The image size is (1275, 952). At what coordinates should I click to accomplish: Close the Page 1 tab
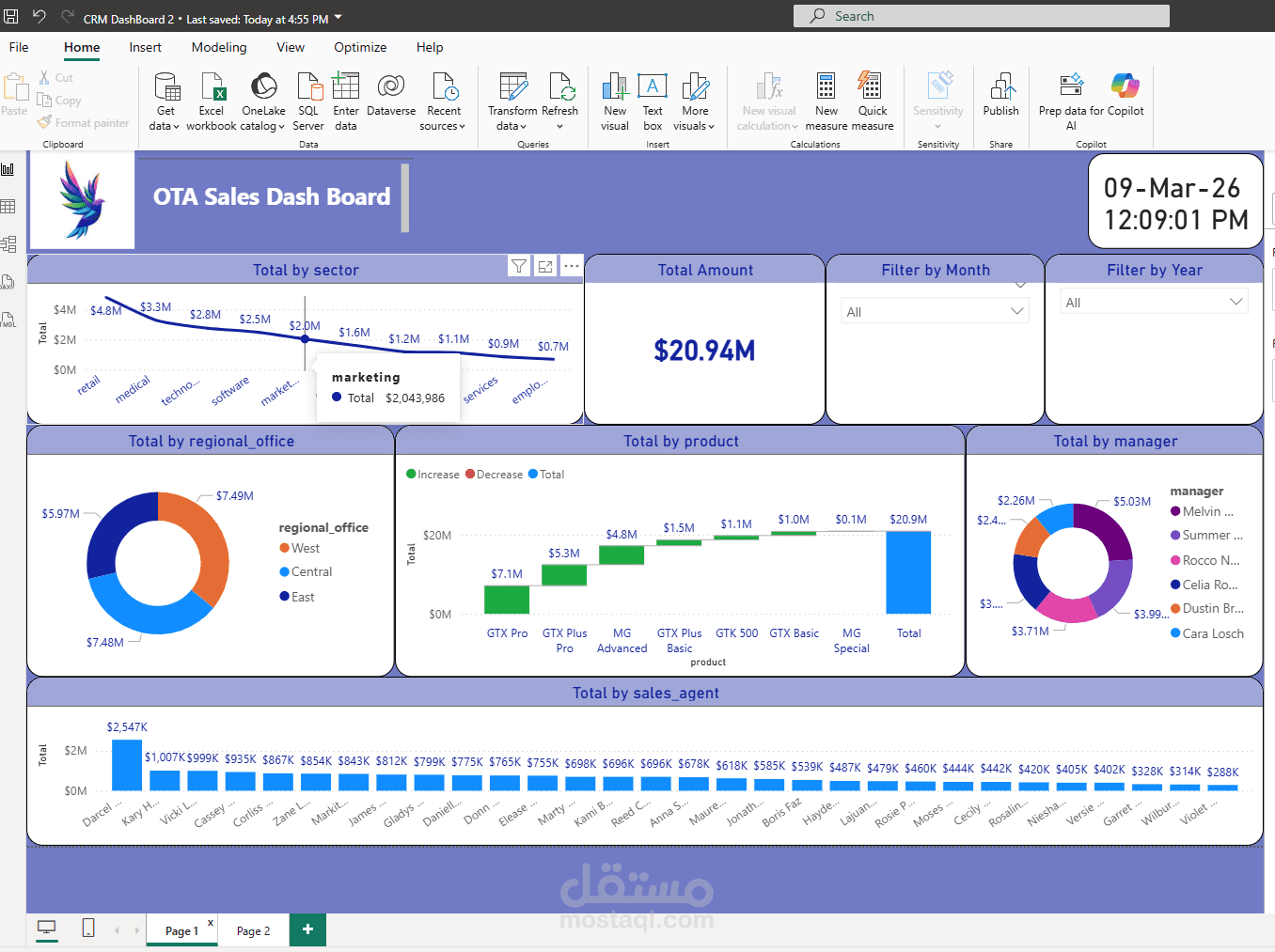click(211, 922)
